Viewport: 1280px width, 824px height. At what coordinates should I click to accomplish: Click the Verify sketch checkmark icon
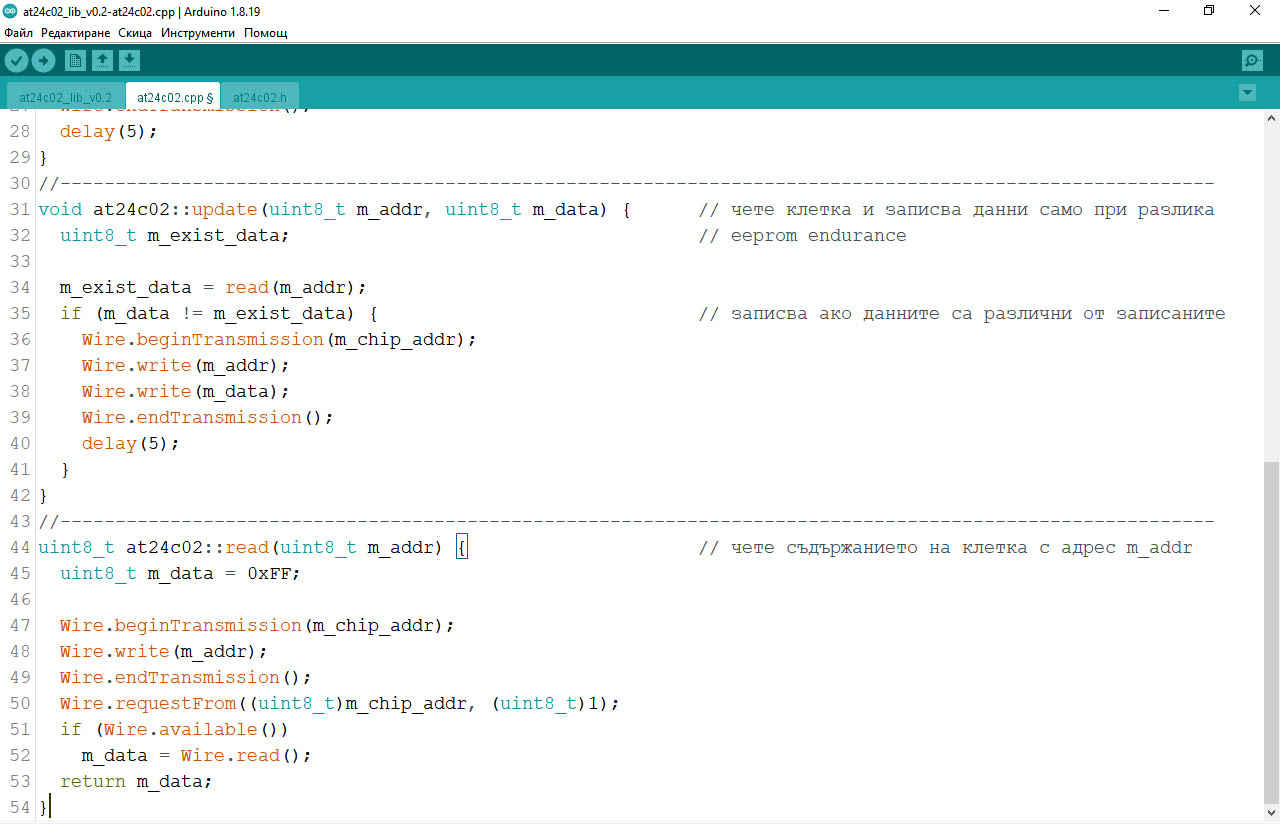[16, 61]
